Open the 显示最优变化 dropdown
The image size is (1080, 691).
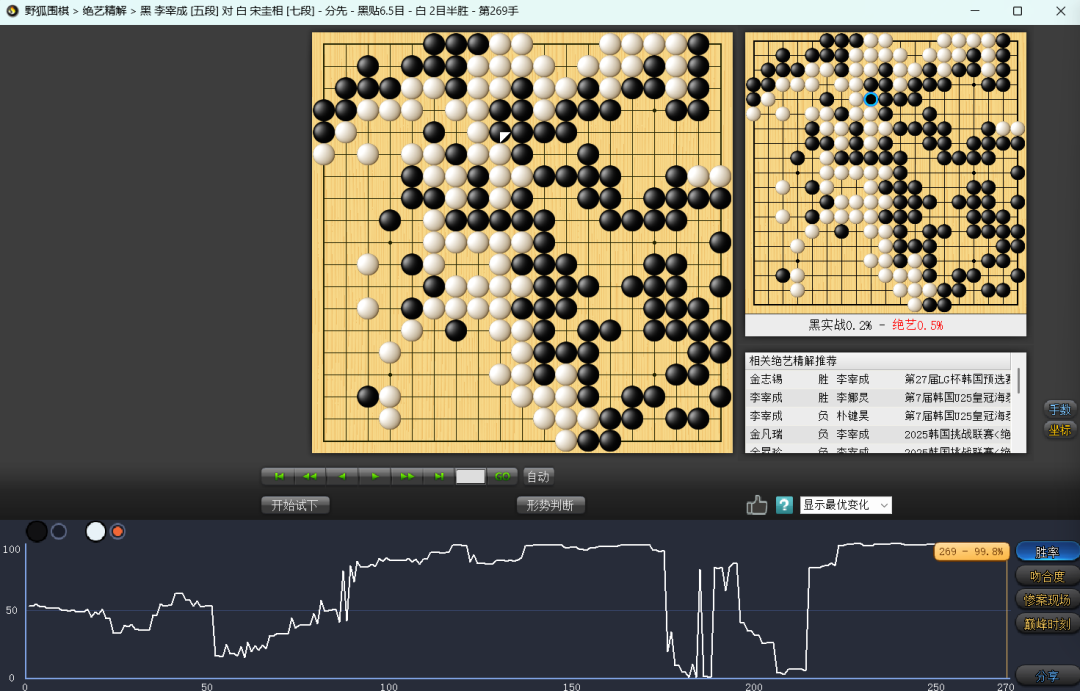click(x=845, y=505)
